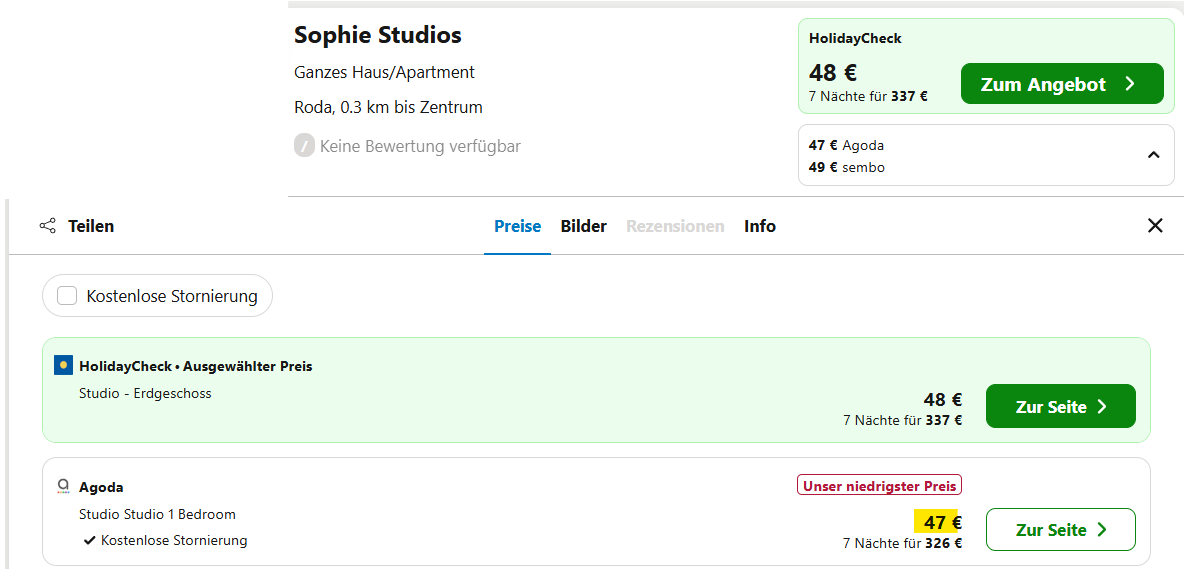This screenshot has height=569, width=1184.
Task: Open HolidayCheck offer via Zur Seite
Action: click(x=1060, y=407)
